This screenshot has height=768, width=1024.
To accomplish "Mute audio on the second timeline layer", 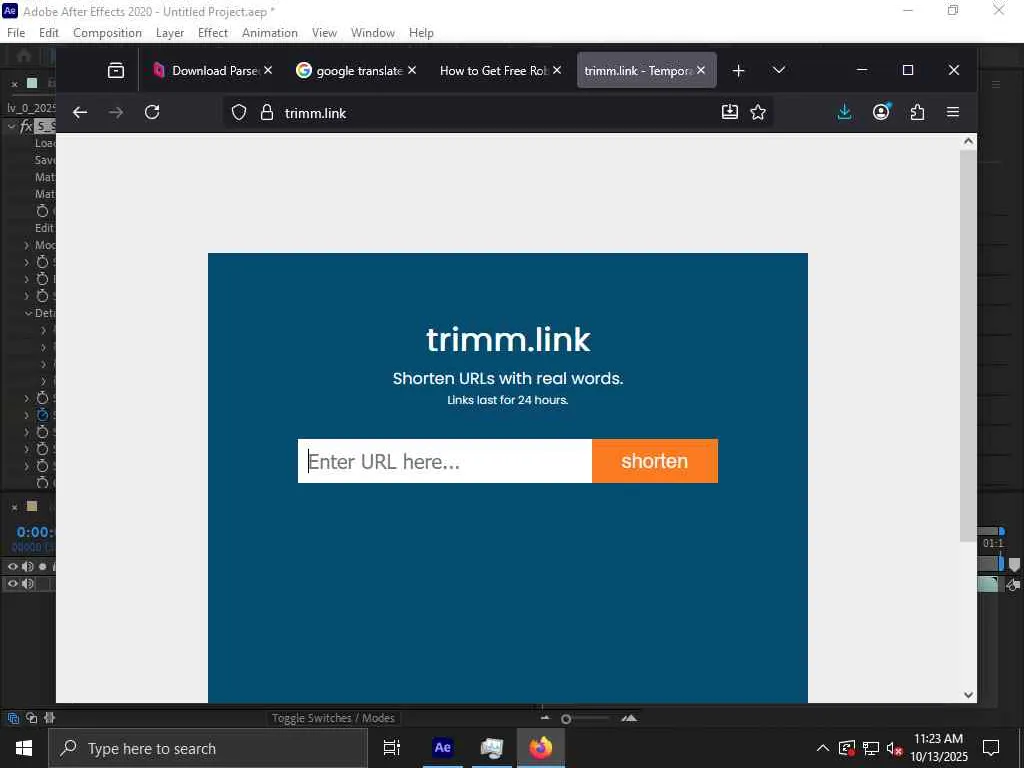I will click(x=27, y=583).
